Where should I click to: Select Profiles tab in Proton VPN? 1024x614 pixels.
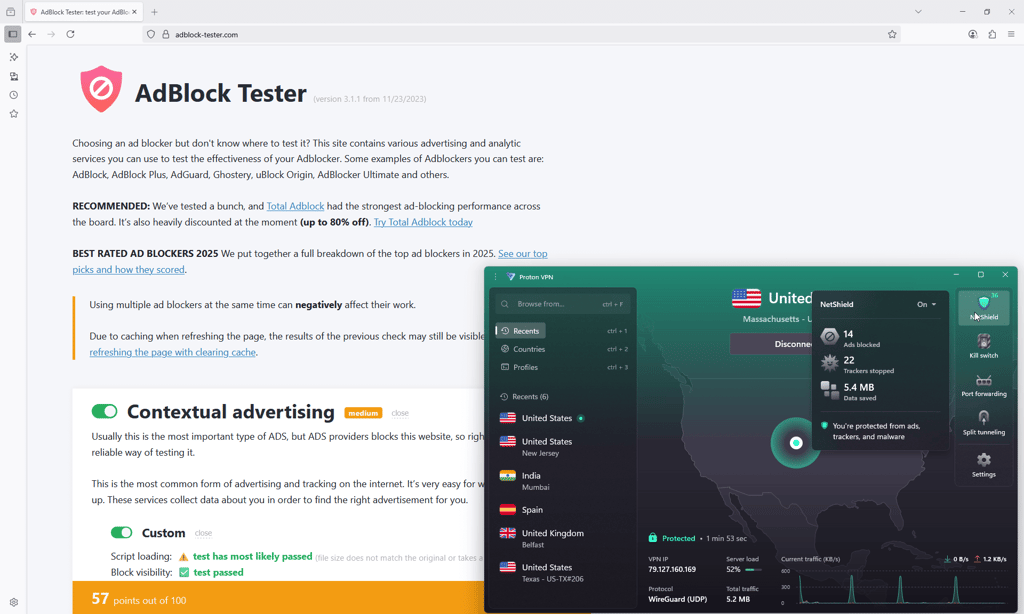tap(520, 367)
